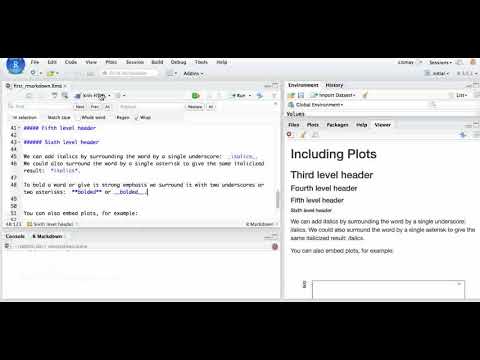Click the Viewer stop icon
This screenshot has width=480, height=360.
[289, 134]
